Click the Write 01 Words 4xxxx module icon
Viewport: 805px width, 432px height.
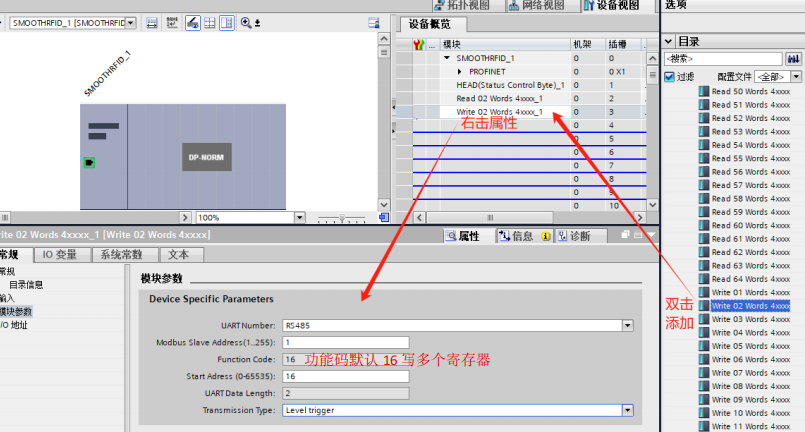tap(704, 292)
